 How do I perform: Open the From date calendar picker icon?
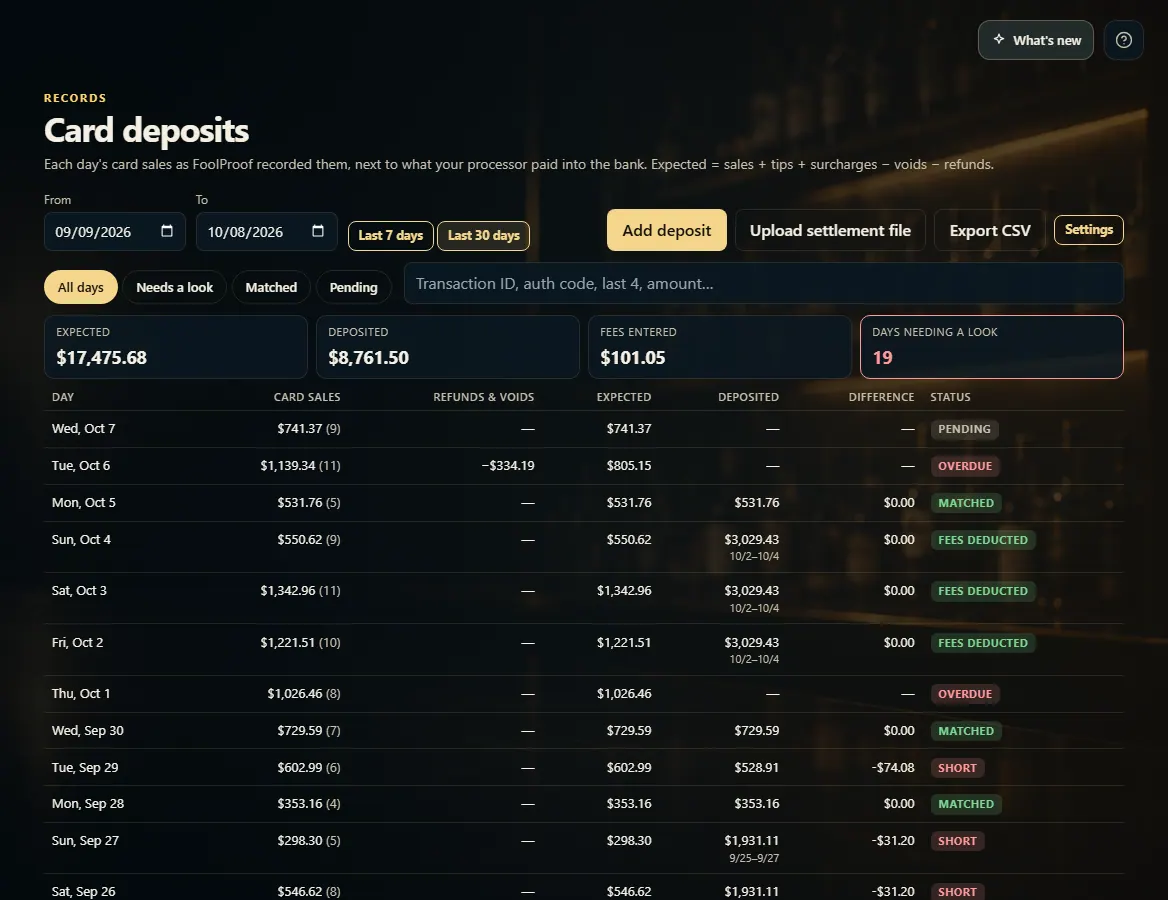(167, 231)
